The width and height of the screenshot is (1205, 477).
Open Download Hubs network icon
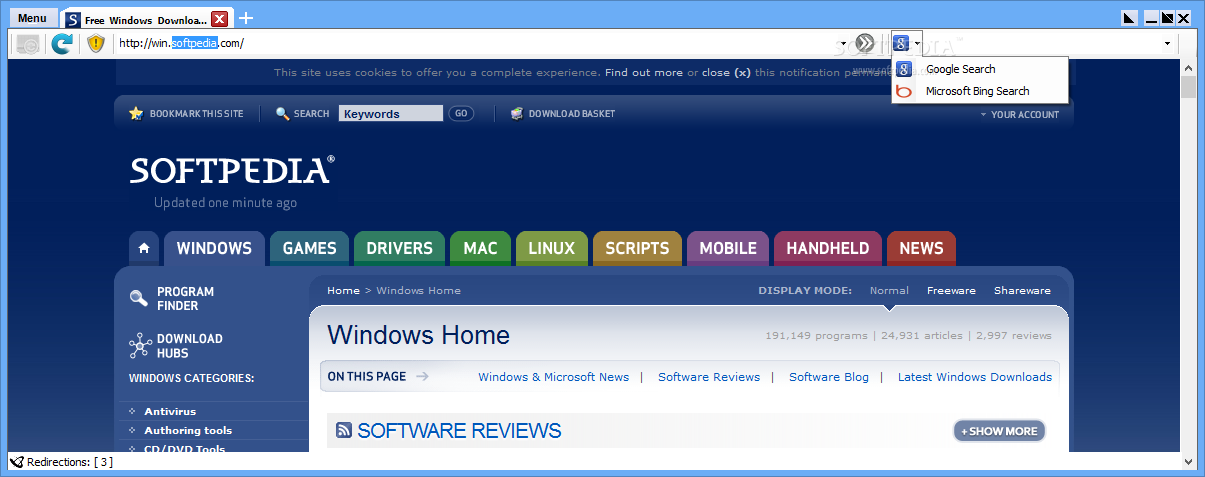(x=140, y=346)
